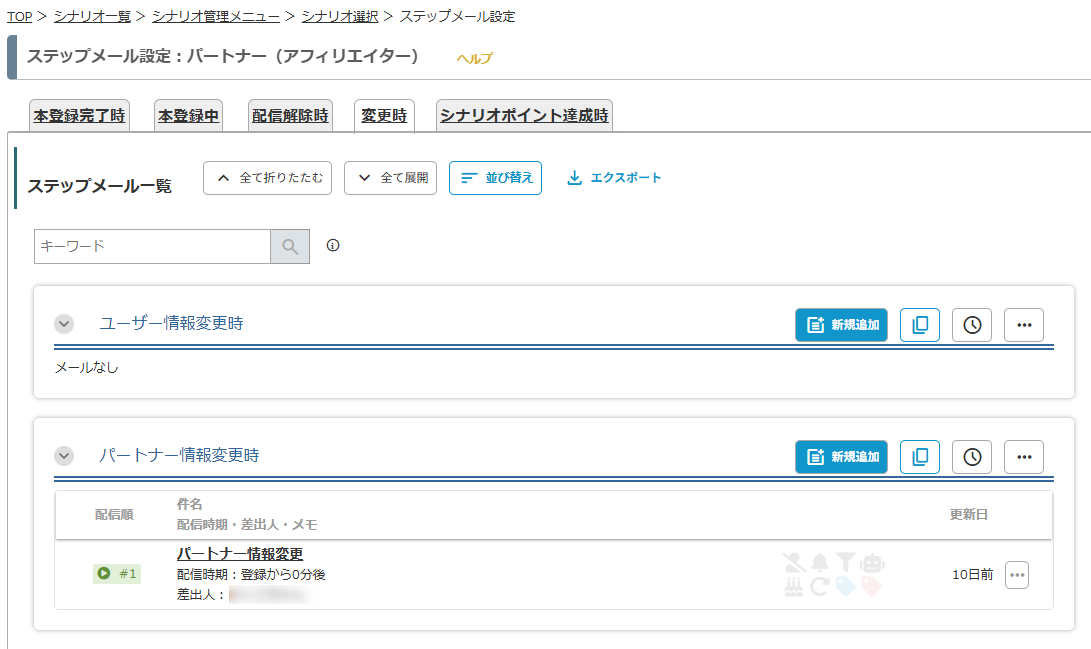Click the info icon next to the search box
The image size is (1091, 649).
tap(334, 246)
